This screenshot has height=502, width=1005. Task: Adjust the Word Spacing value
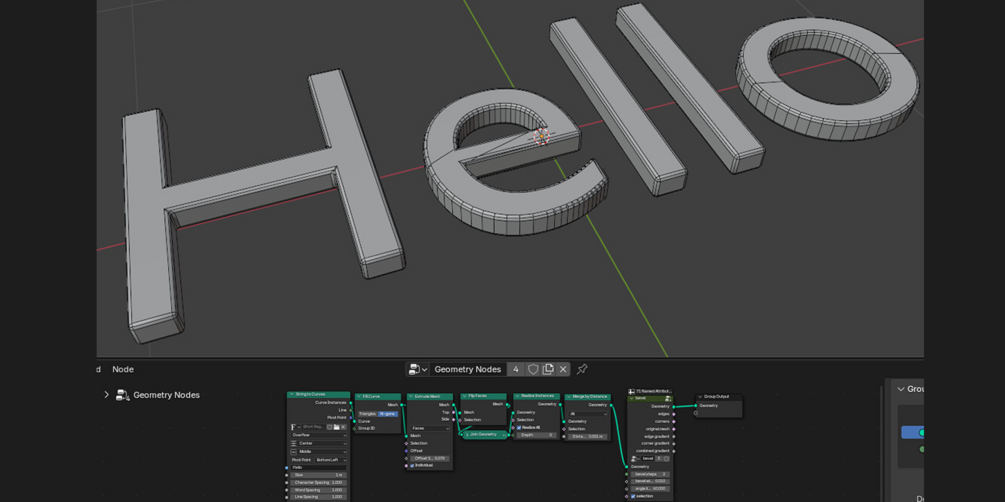319,490
